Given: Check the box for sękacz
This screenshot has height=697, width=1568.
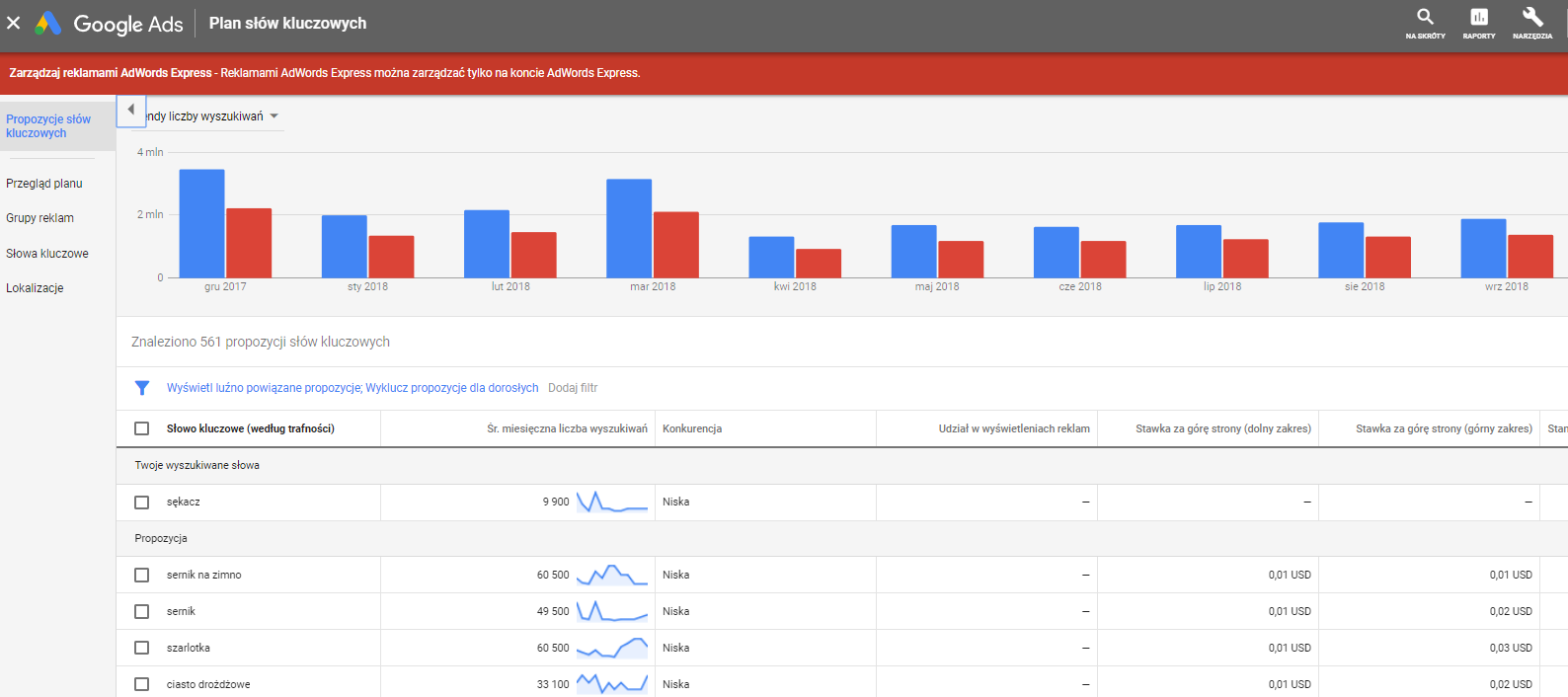Looking at the screenshot, I should click(142, 503).
